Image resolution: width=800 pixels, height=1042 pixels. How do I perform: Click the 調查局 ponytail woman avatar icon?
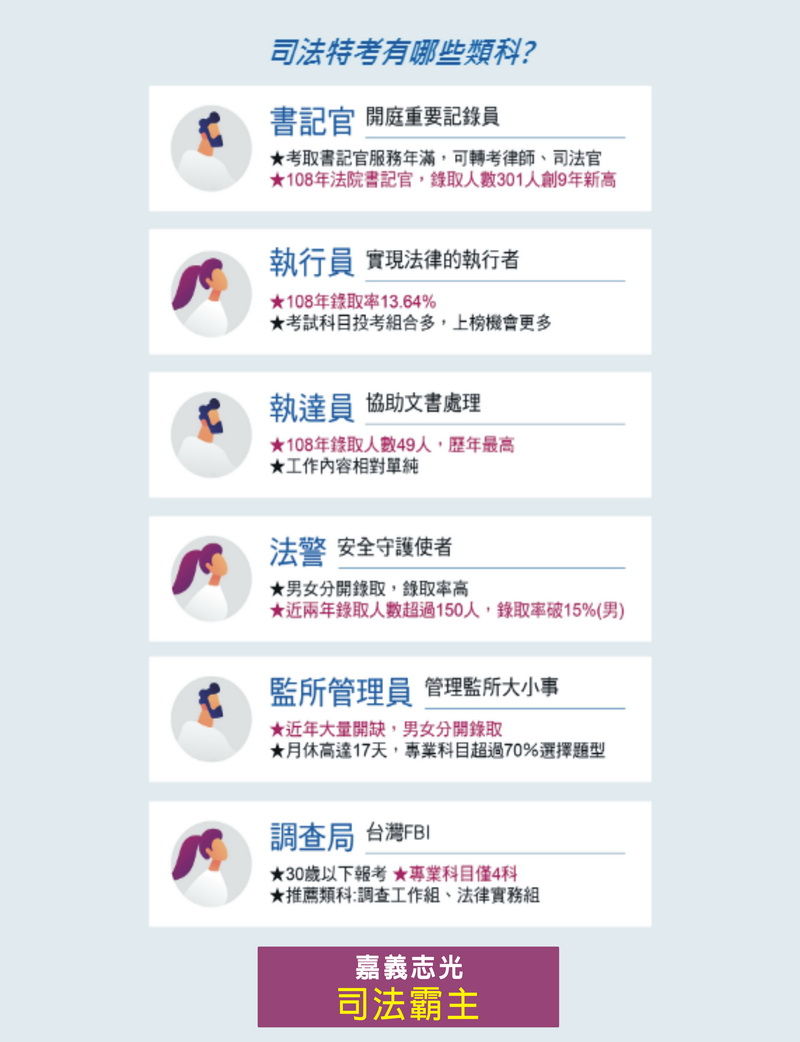[211, 863]
